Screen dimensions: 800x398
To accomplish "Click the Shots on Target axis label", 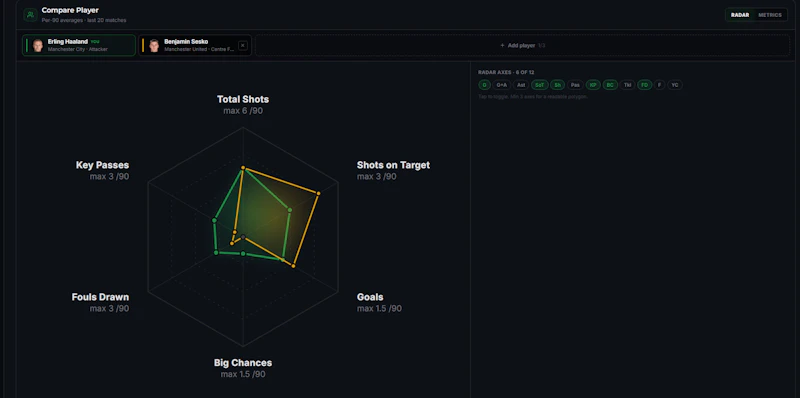I will [393, 165].
